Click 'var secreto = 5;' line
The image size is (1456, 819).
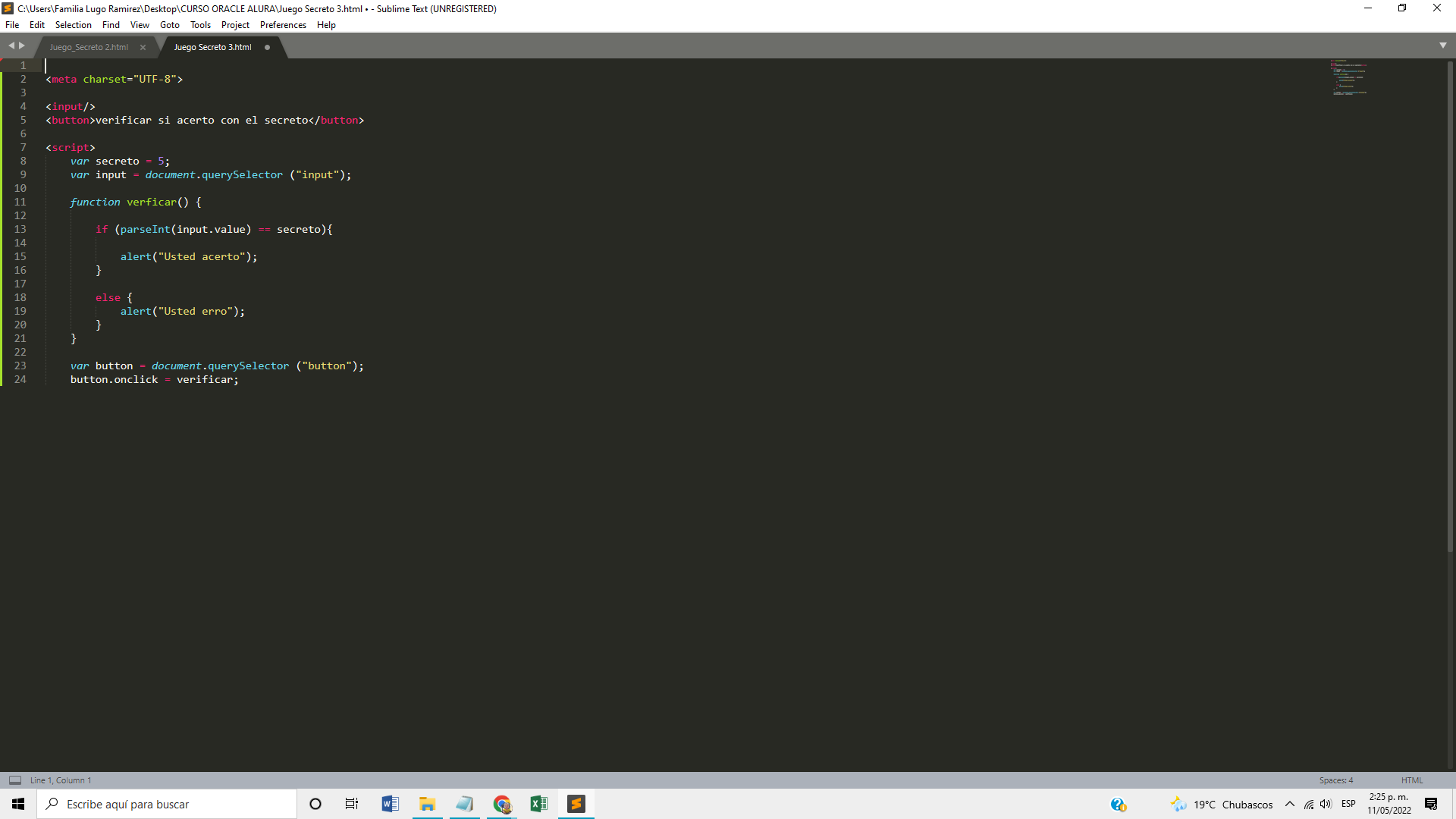pyautogui.click(x=120, y=162)
